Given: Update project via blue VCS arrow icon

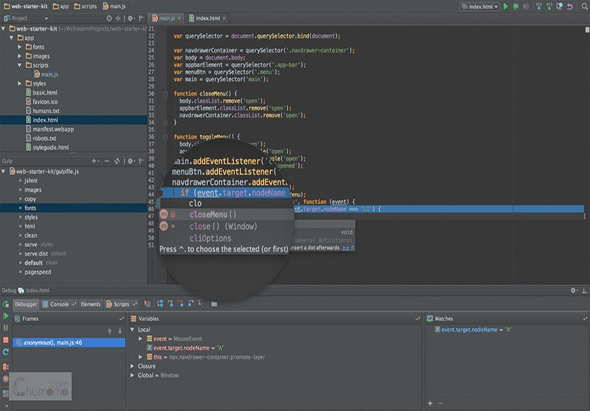Looking at the screenshot, I should pyautogui.click(x=539, y=6).
